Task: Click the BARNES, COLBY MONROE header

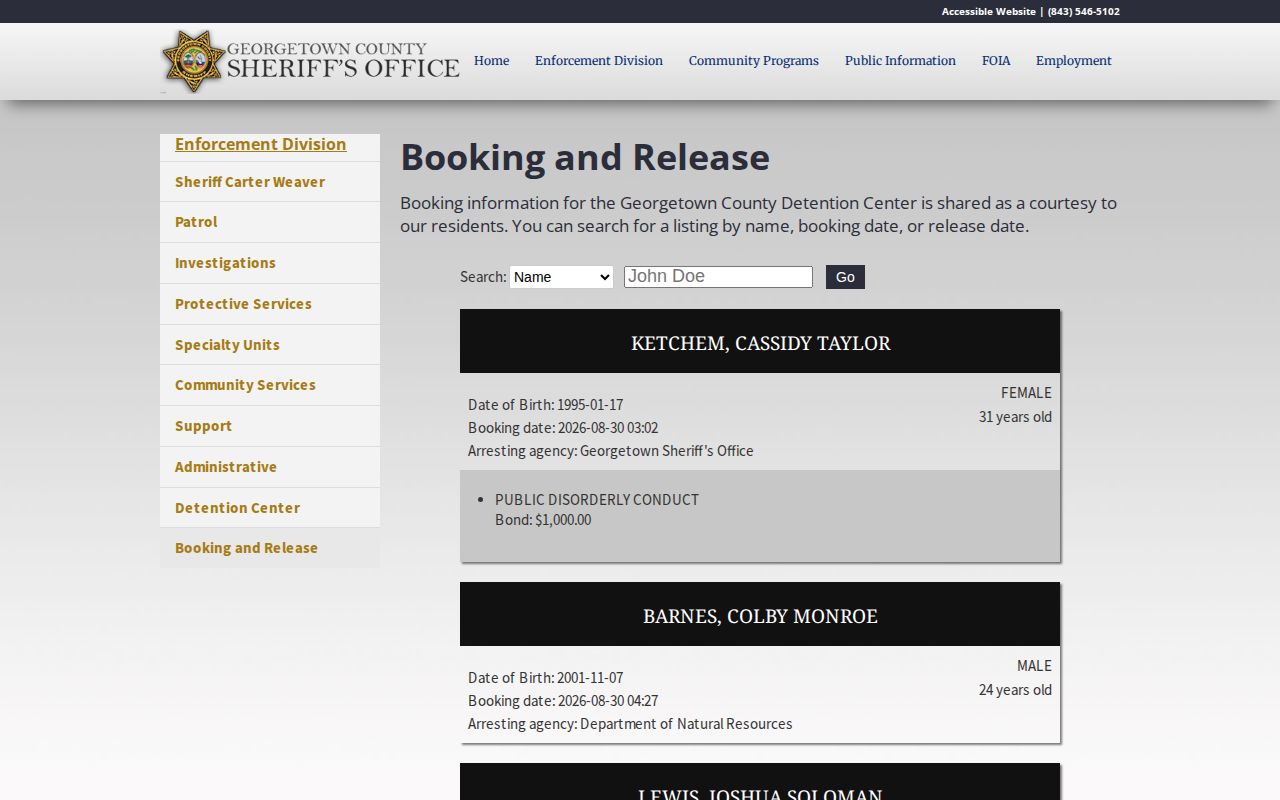Action: [760, 614]
